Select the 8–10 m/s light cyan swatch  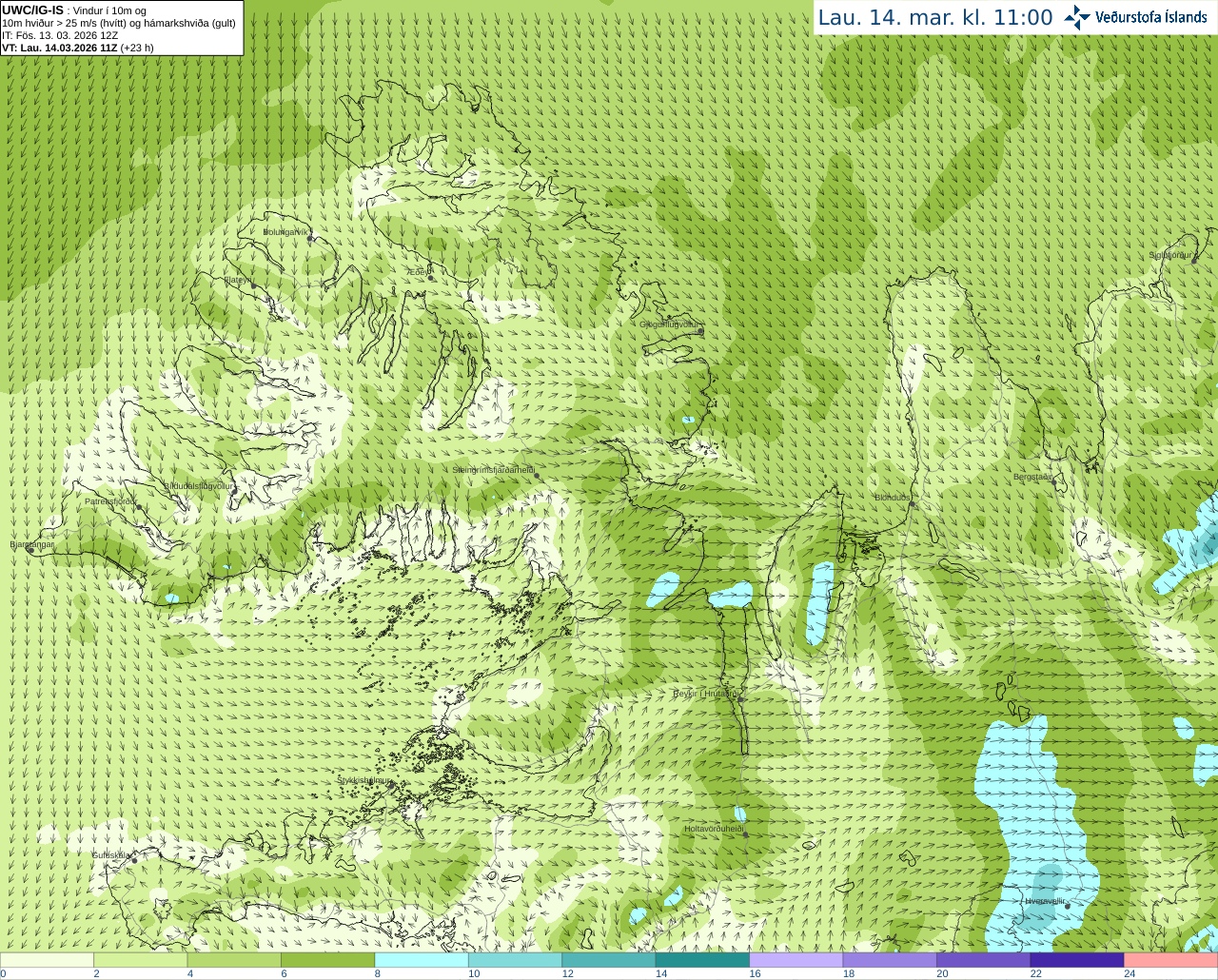coord(422,960)
